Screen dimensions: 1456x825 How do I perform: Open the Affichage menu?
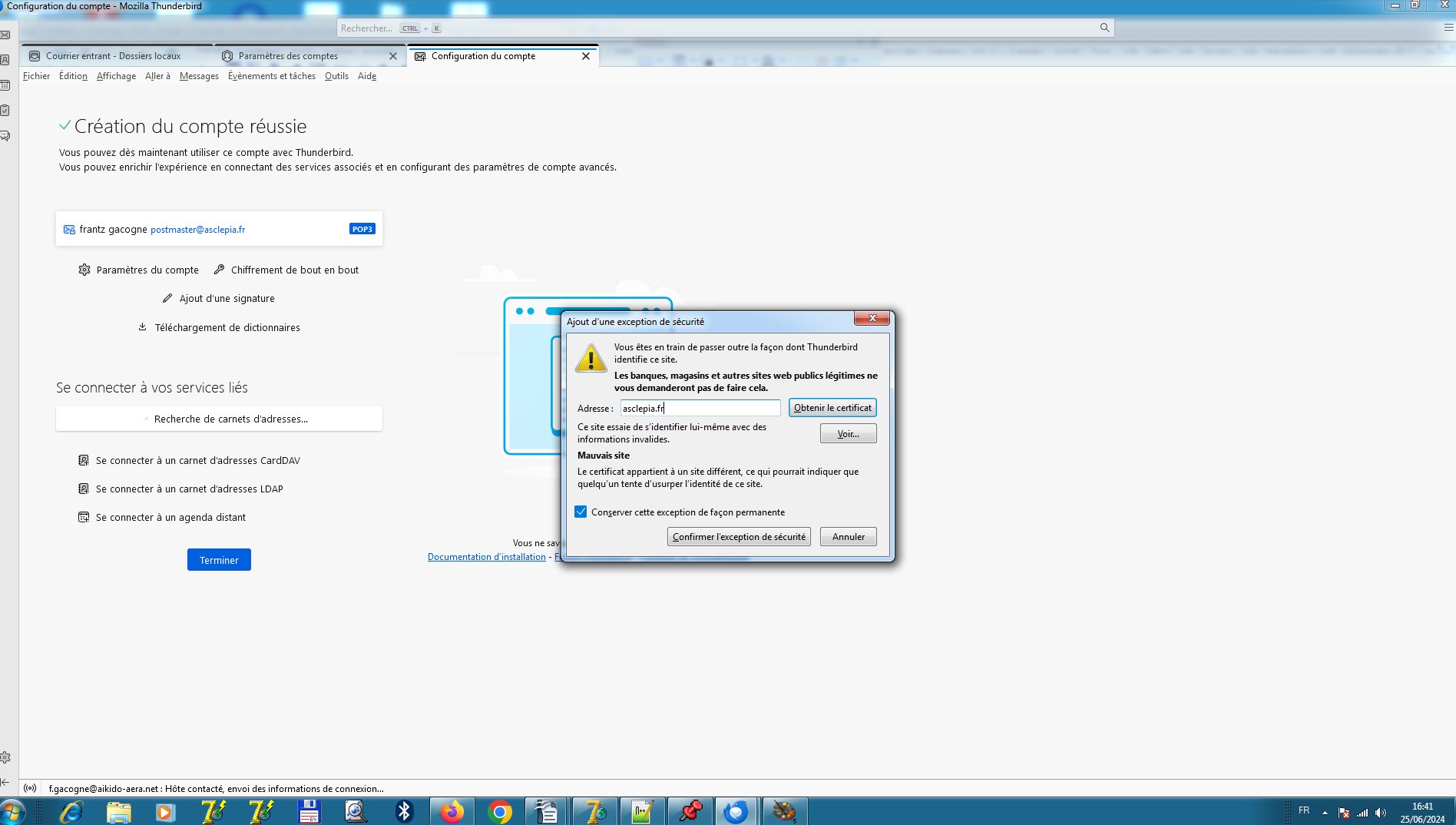coord(116,76)
